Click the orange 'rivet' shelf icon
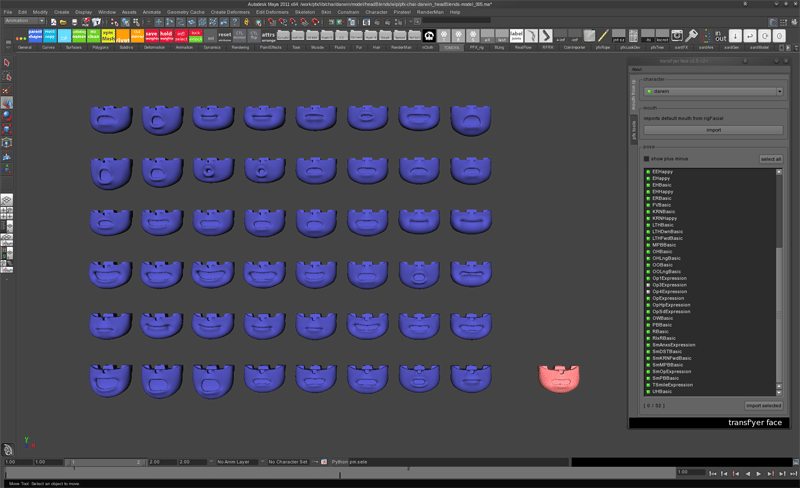Viewport: 800px width, 488px height. click(123, 35)
